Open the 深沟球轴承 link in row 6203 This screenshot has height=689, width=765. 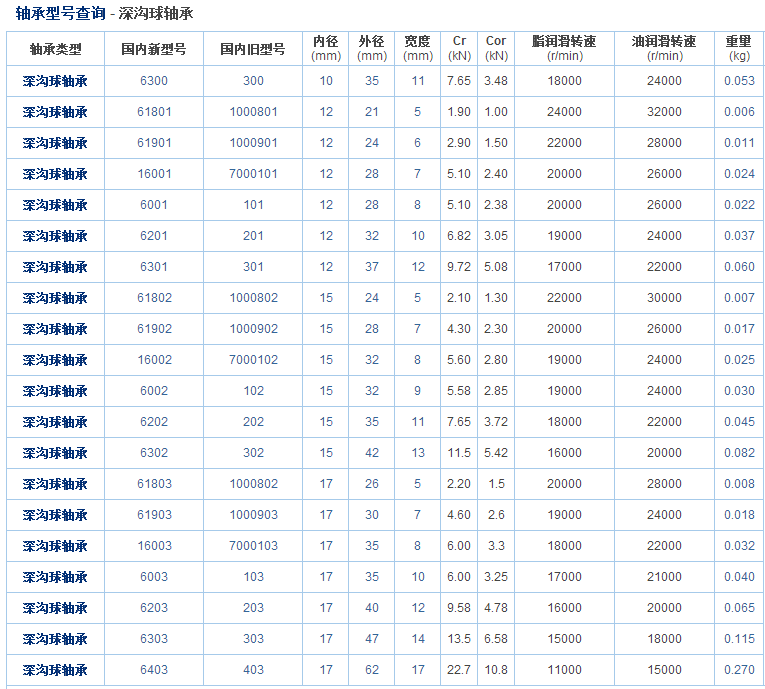point(55,608)
